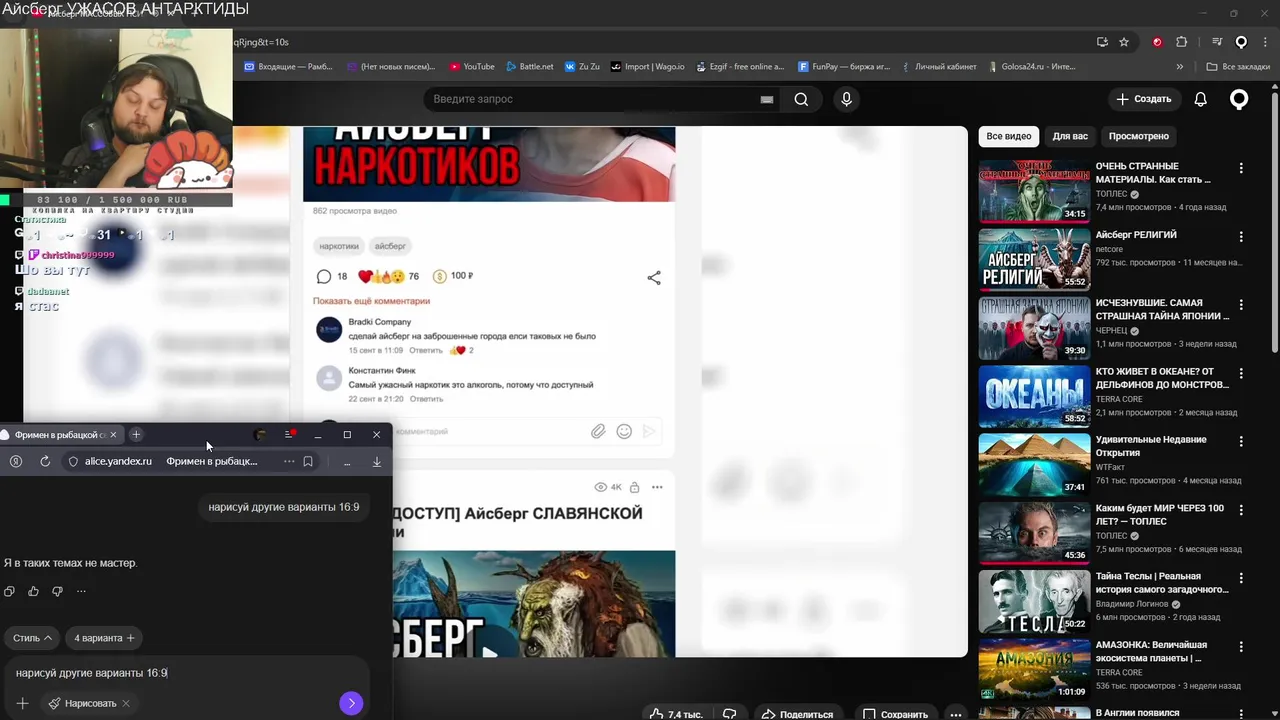Click the YouTube page vertical scrollbar

(1274, 222)
